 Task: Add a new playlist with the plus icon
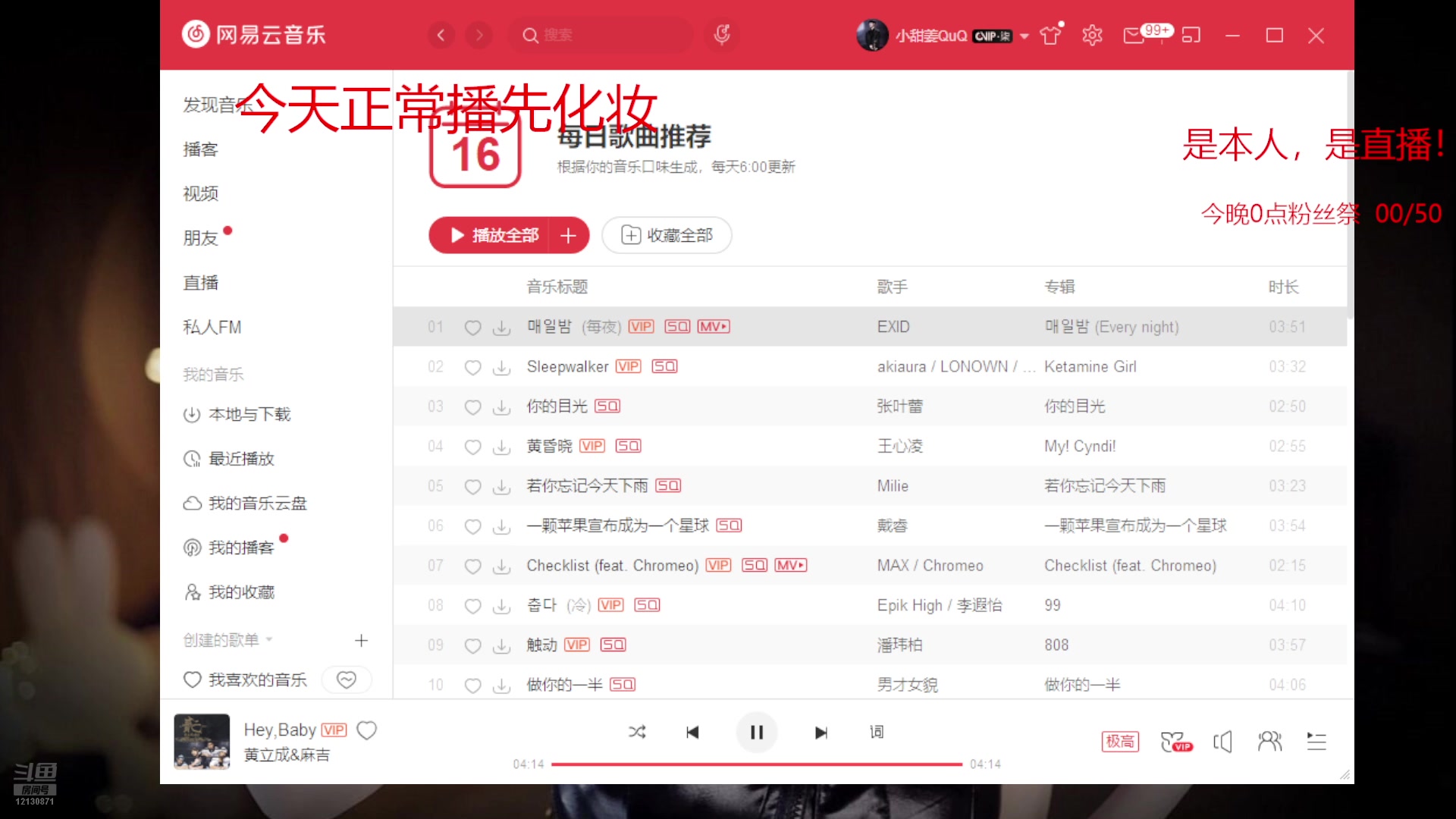click(x=361, y=641)
